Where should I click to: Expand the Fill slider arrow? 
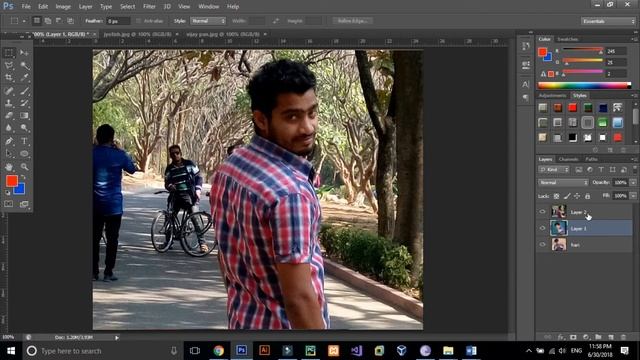coord(633,196)
